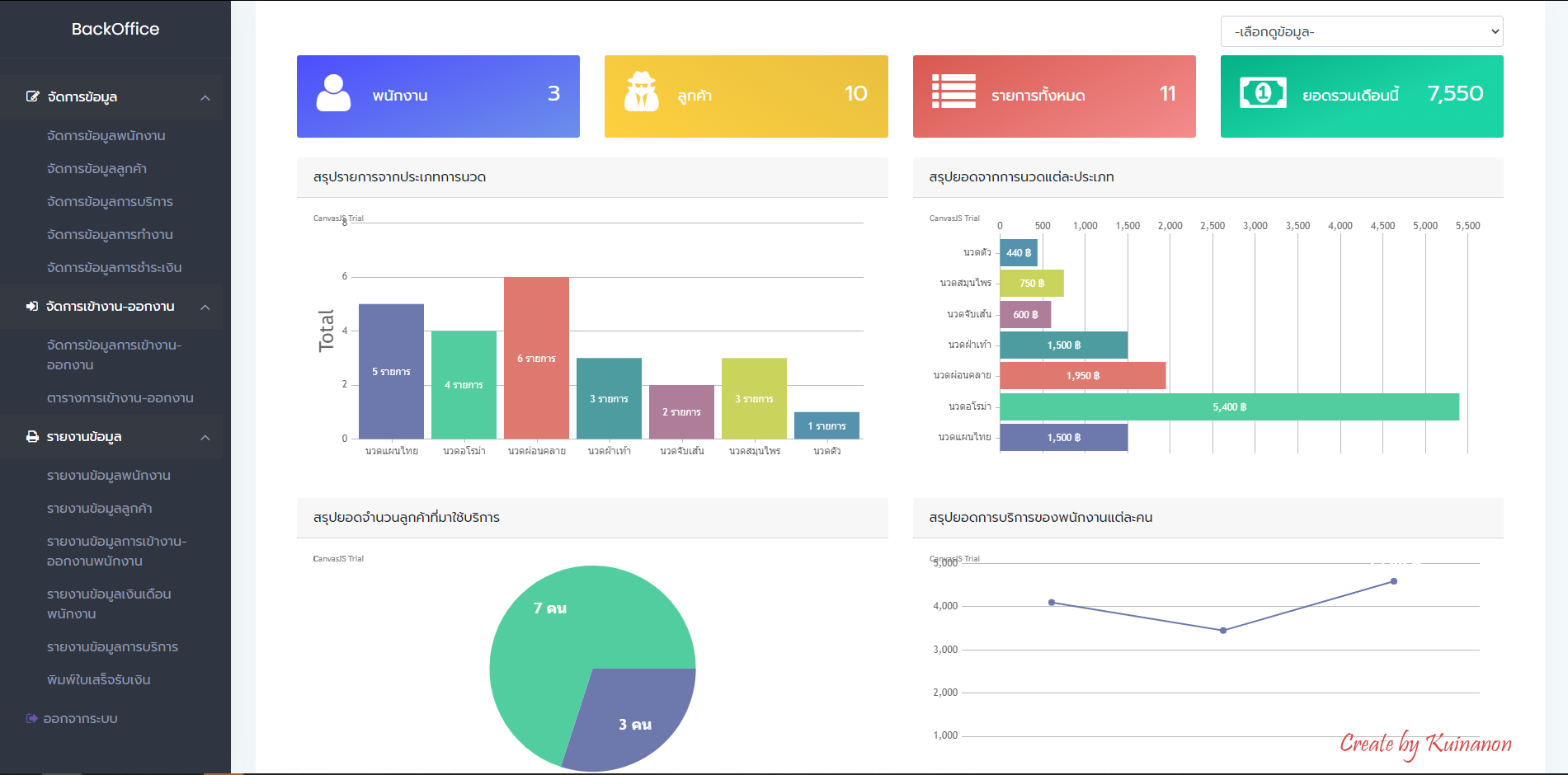The height and width of the screenshot is (775, 1568).
Task: Click the printer icon beside รายงานข้อมูล
Action: (x=32, y=437)
